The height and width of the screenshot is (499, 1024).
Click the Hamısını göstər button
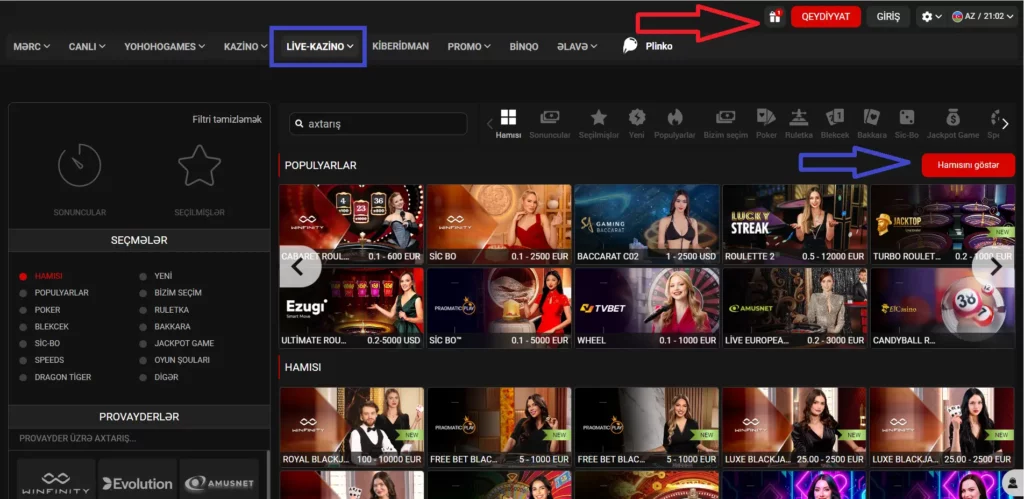[968, 165]
